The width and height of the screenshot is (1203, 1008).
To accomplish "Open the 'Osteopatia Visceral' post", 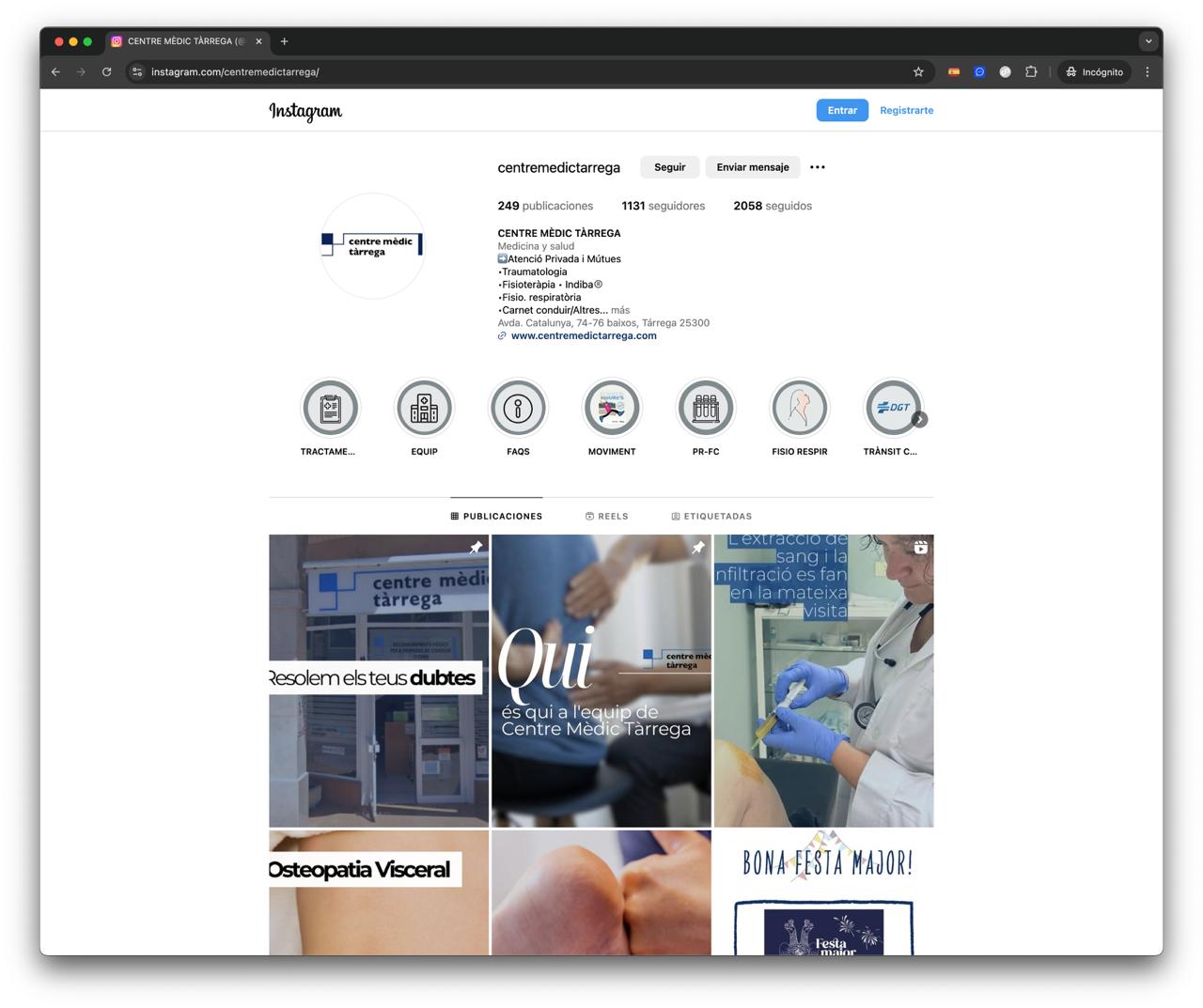I will 379,892.
